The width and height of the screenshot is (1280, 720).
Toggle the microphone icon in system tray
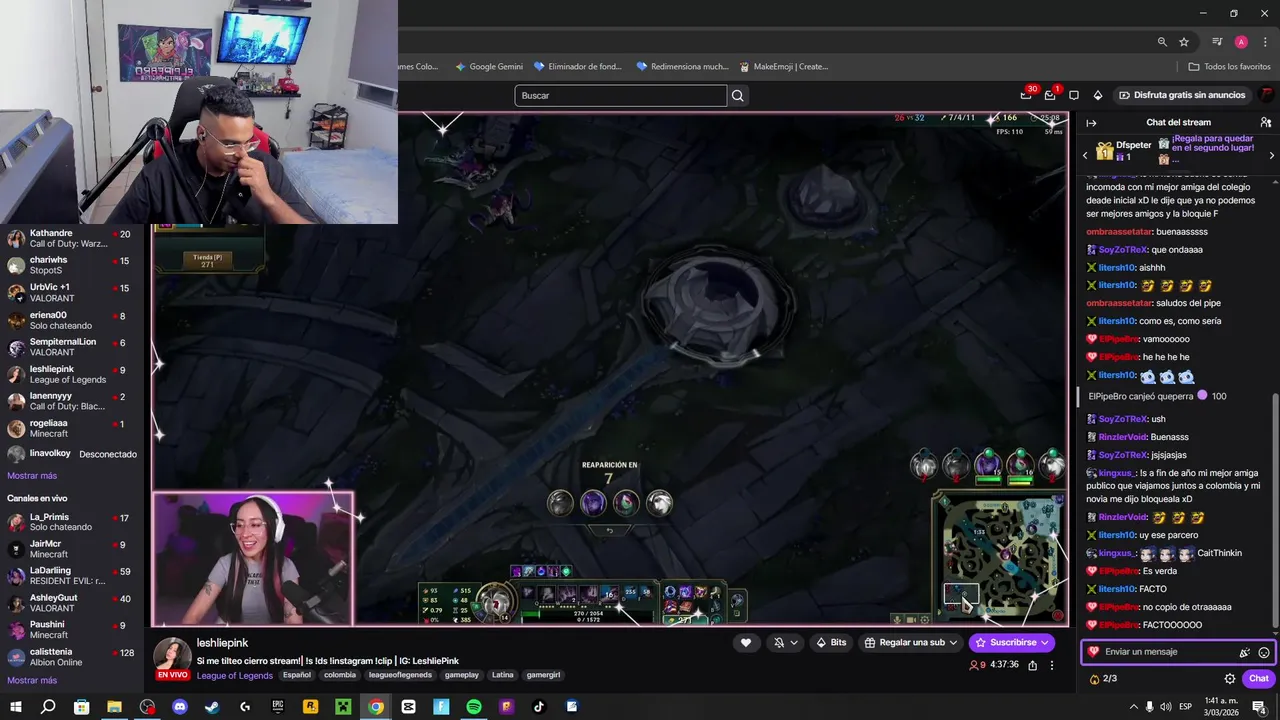[1149, 706]
